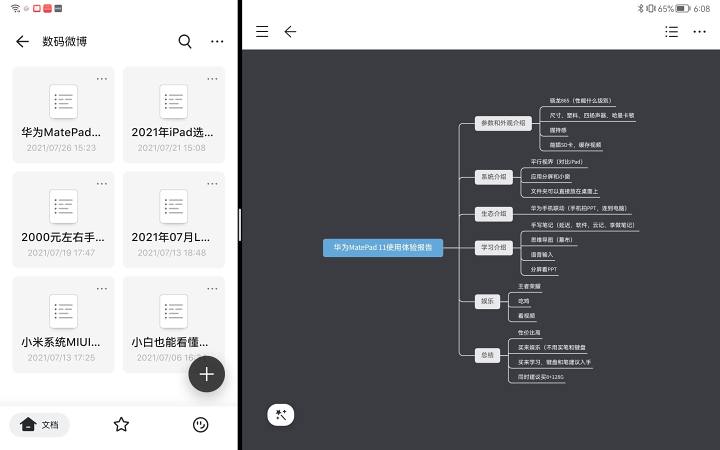Viewport: 720px width, 450px height.
Task: Open options for the 小米系统MIUI document card
Action: coord(102,289)
